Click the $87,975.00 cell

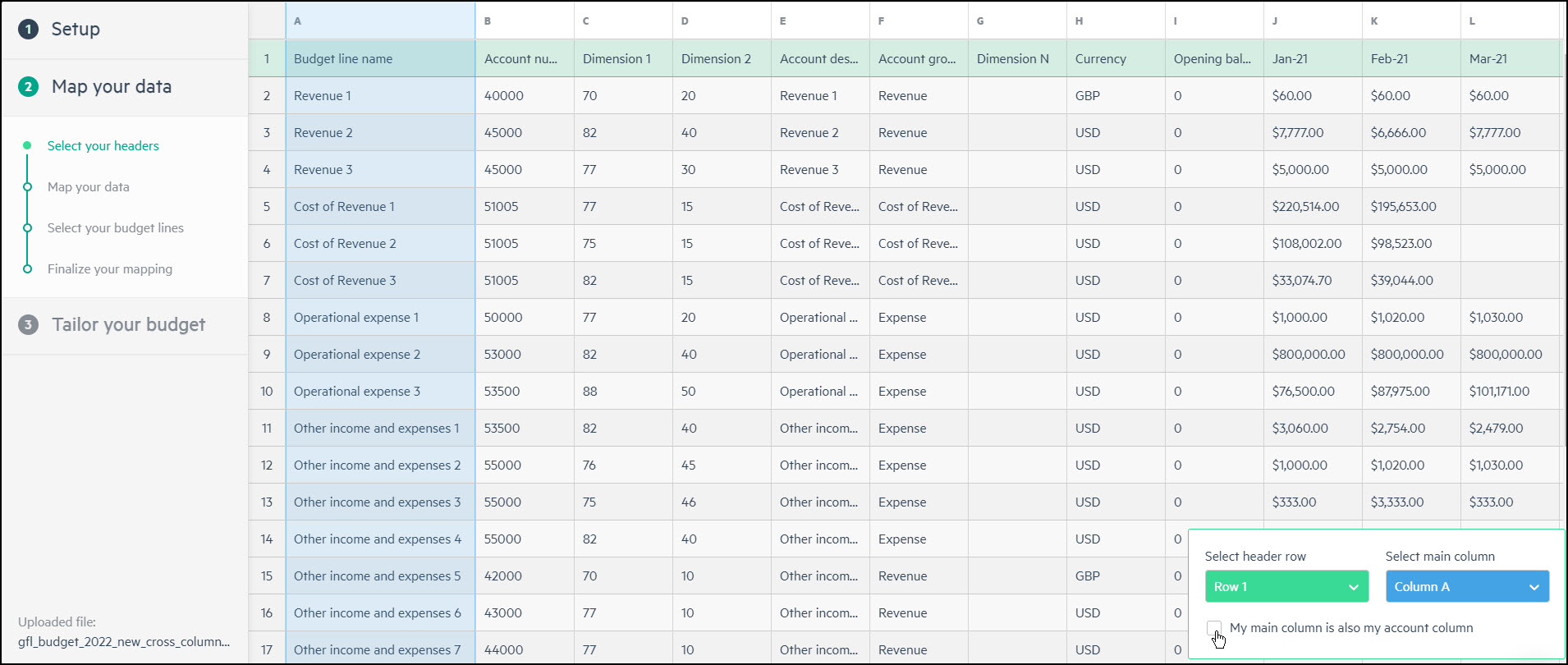(x=1411, y=391)
